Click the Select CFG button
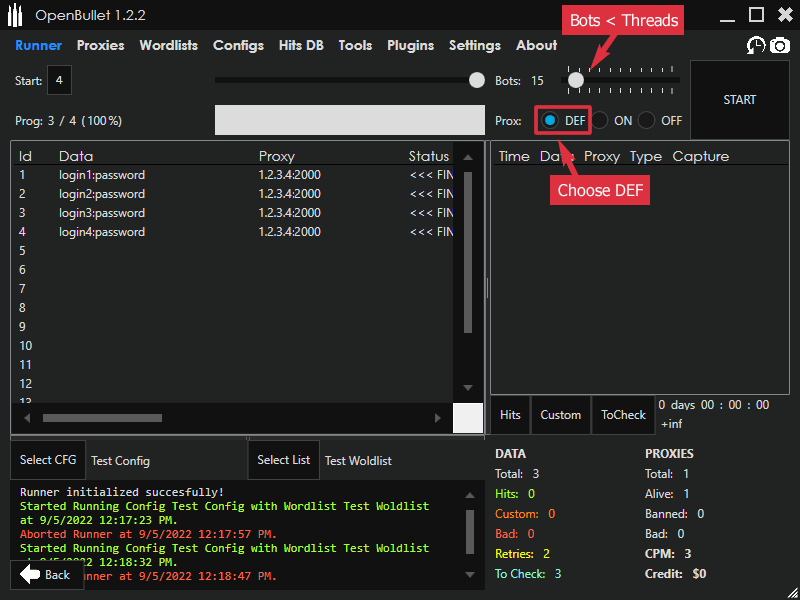This screenshot has height=600, width=800. pyautogui.click(x=48, y=460)
